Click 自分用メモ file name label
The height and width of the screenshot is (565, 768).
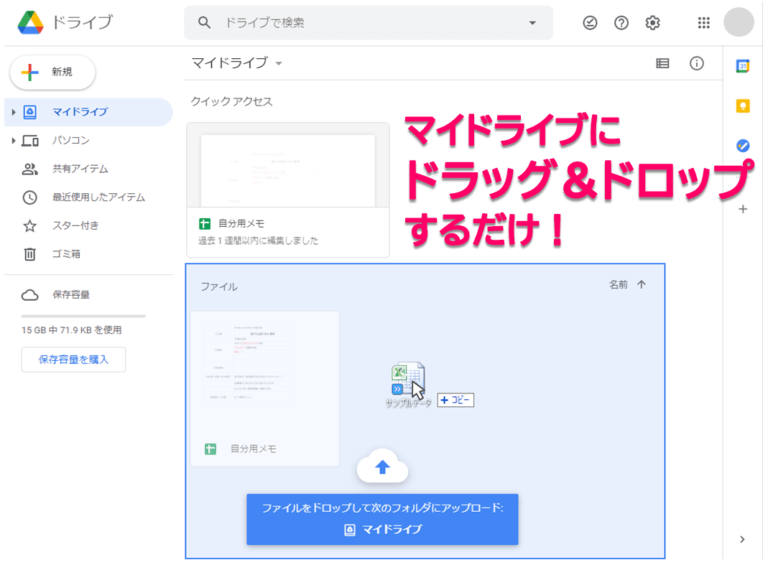(253, 449)
